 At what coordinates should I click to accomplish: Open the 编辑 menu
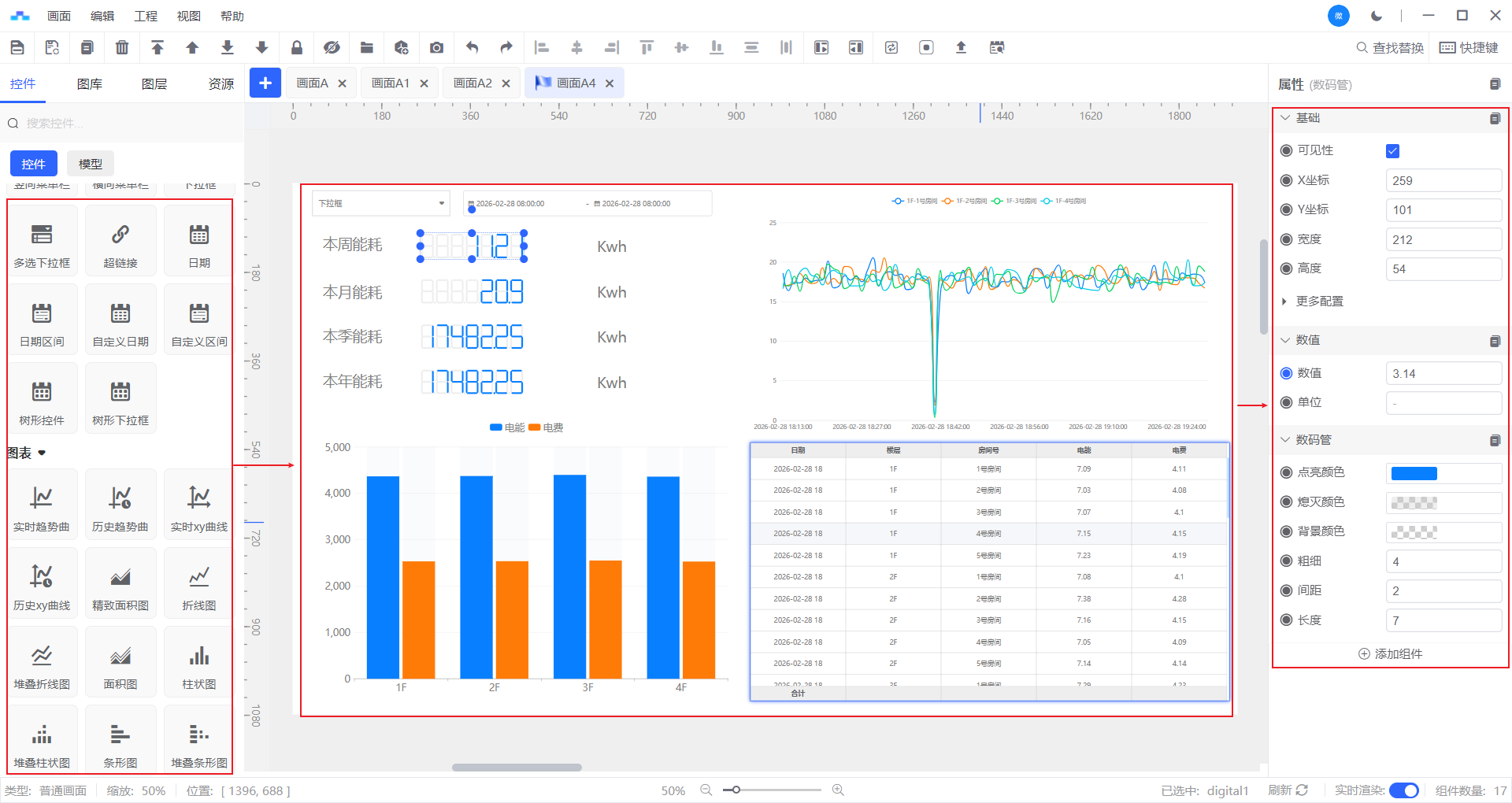102,16
